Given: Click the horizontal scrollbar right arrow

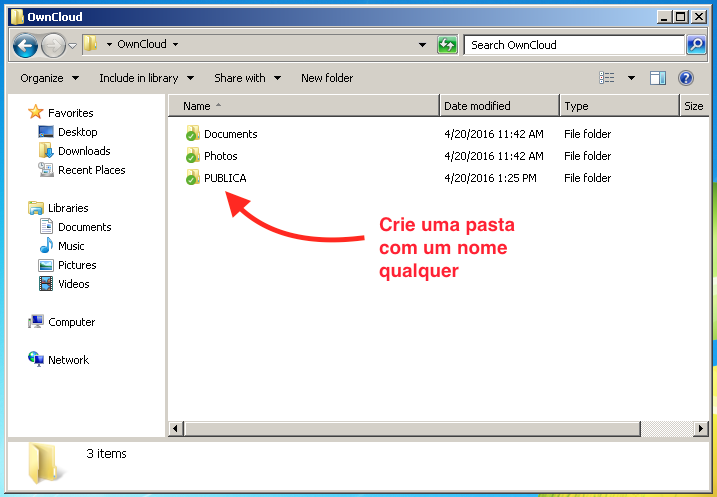Looking at the screenshot, I should 701,429.
